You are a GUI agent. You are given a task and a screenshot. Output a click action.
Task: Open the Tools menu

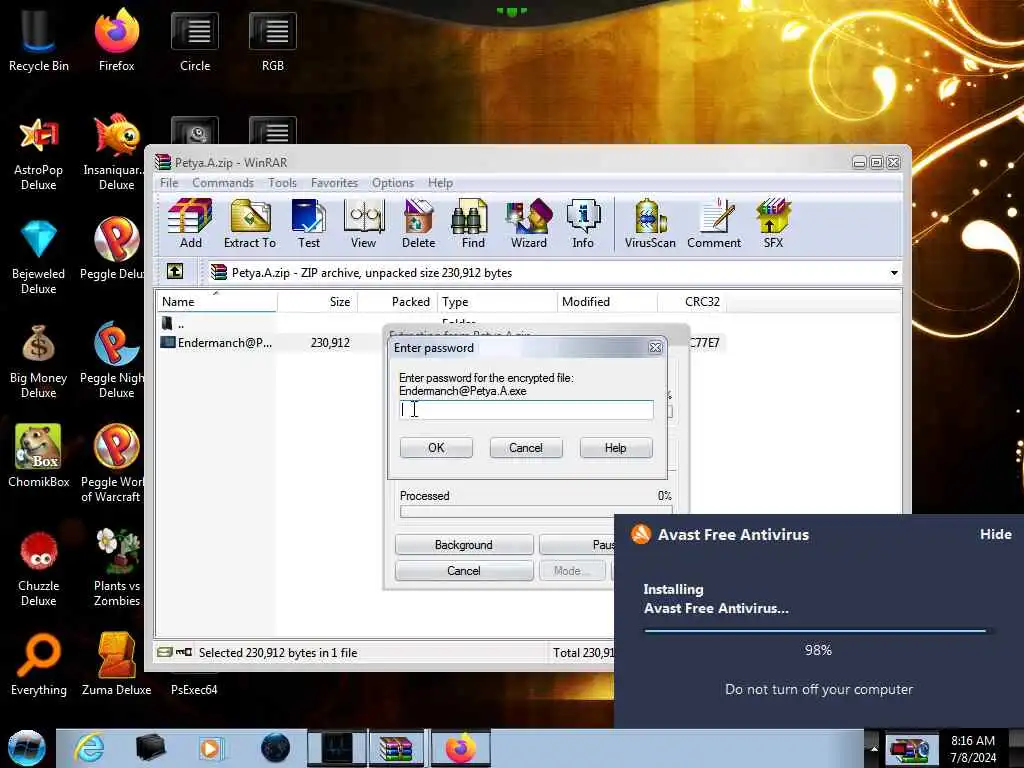click(282, 183)
